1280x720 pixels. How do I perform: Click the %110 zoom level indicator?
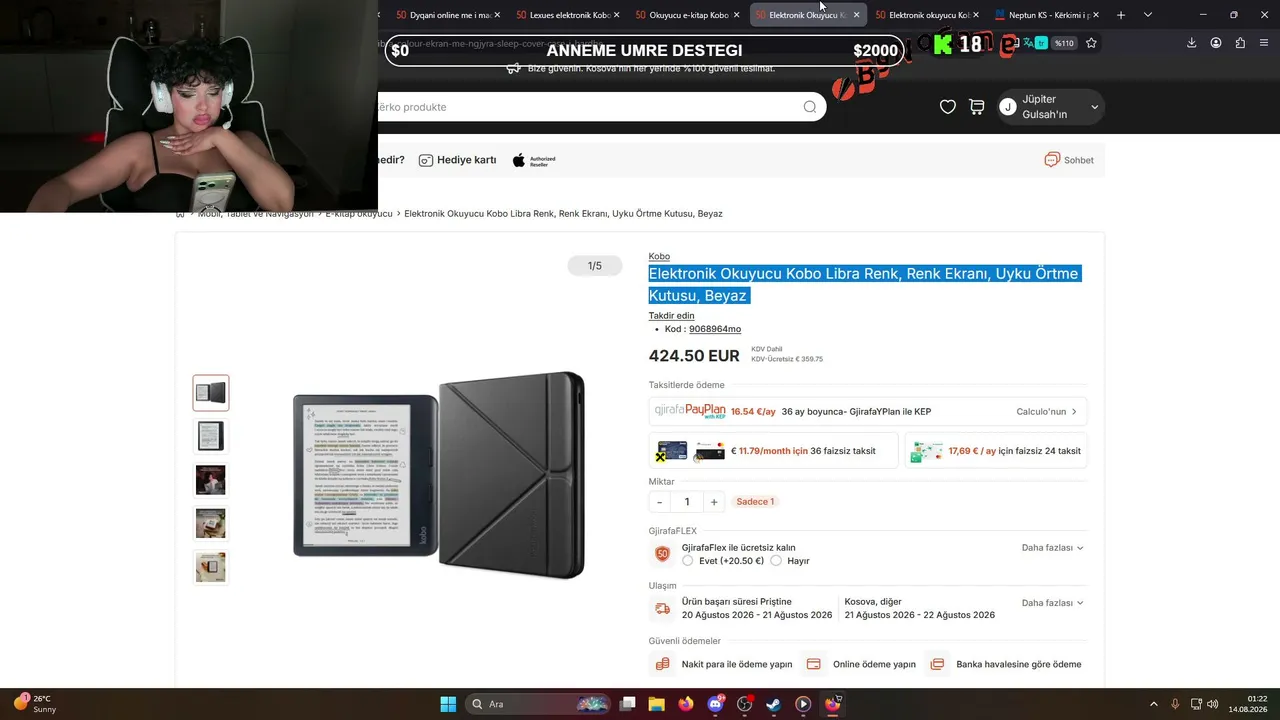[x=1064, y=43]
